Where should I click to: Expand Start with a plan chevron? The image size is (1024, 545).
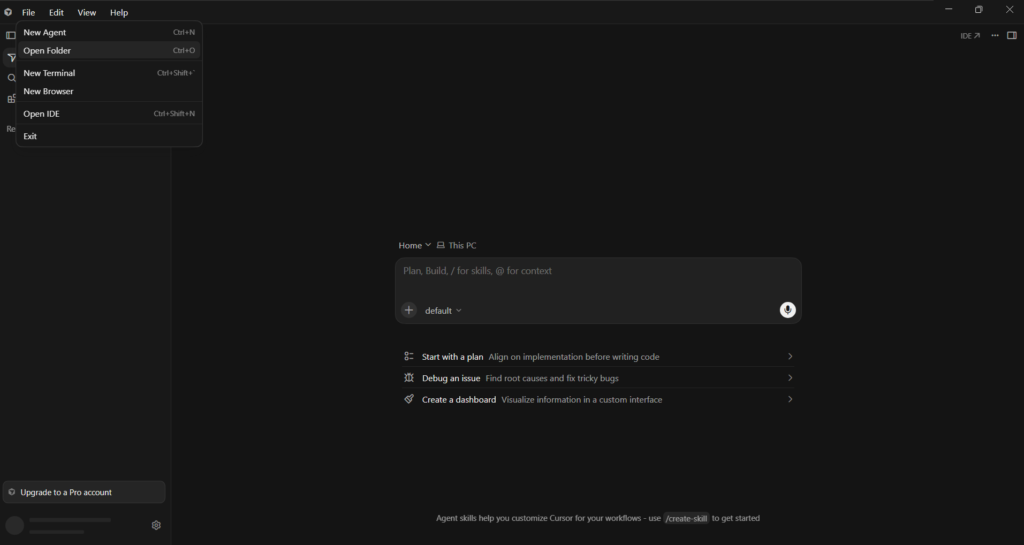790,356
